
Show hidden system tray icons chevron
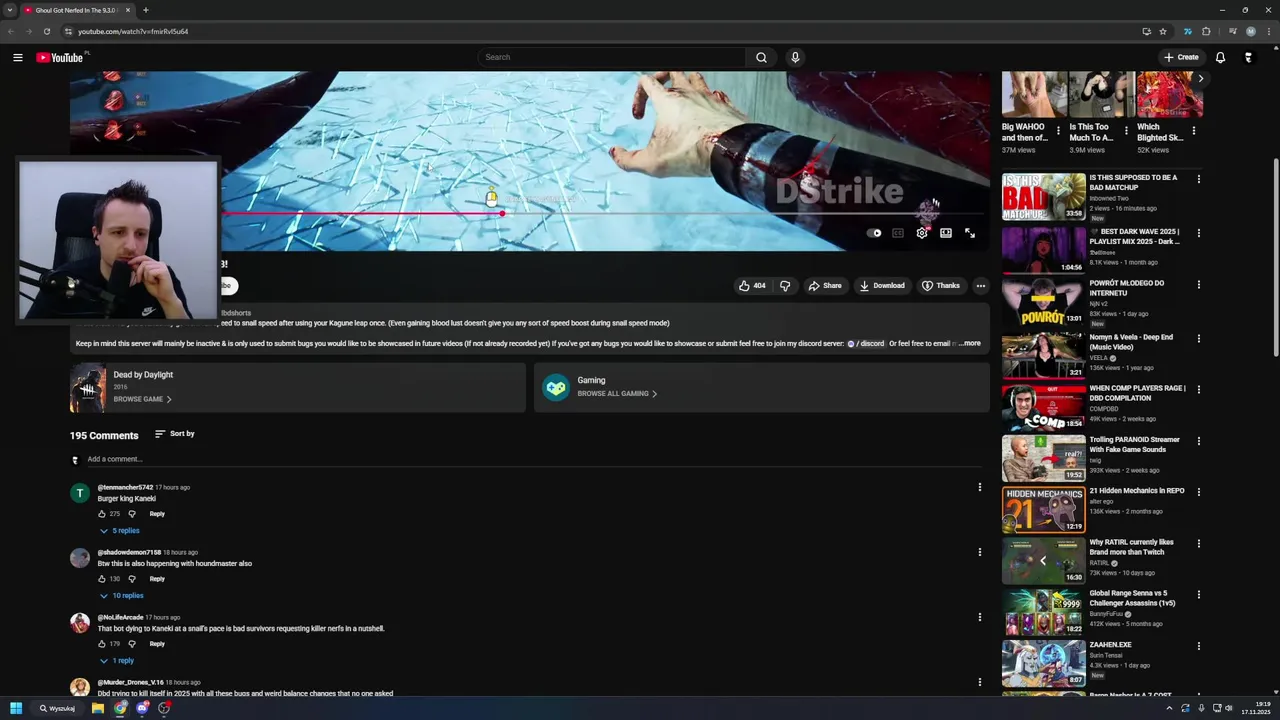pyautogui.click(x=1169, y=708)
